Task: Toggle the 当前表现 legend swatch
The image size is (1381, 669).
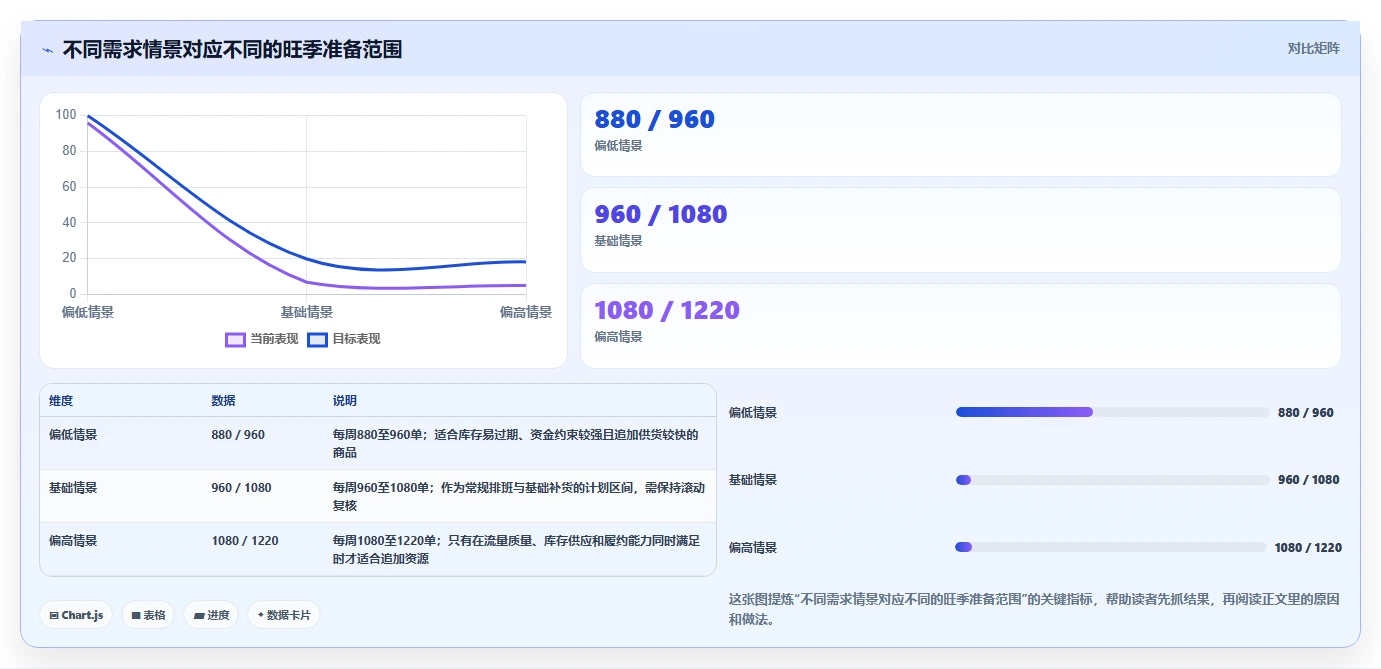Action: pos(236,339)
